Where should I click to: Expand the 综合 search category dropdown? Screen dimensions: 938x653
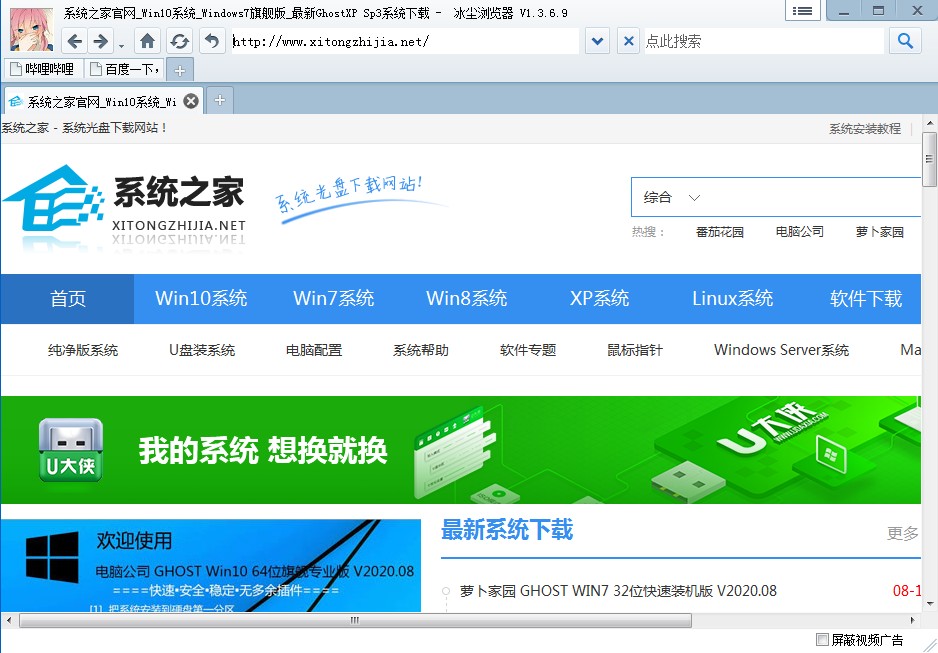coord(671,197)
